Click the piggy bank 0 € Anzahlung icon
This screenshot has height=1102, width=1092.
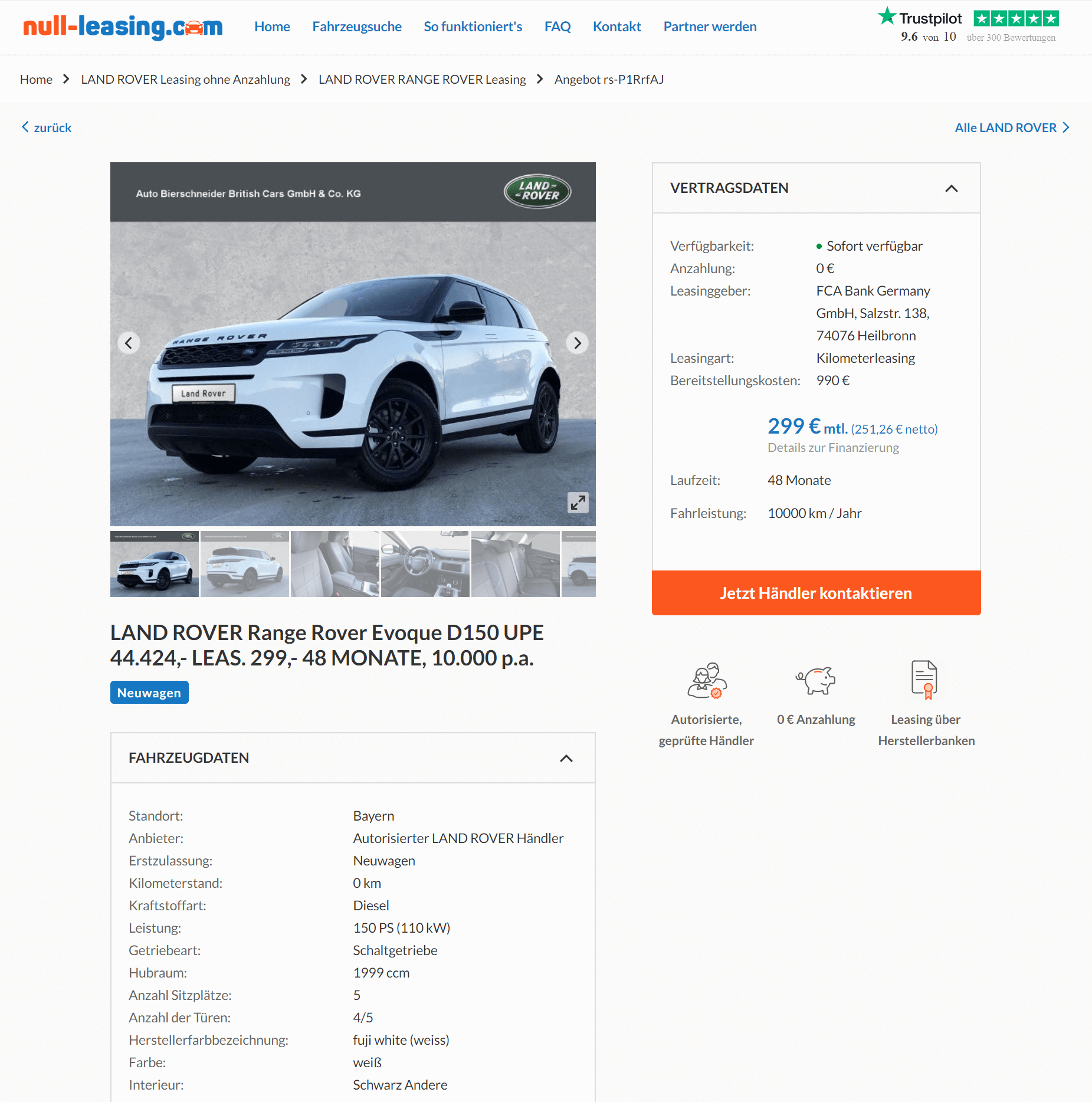coord(816,681)
